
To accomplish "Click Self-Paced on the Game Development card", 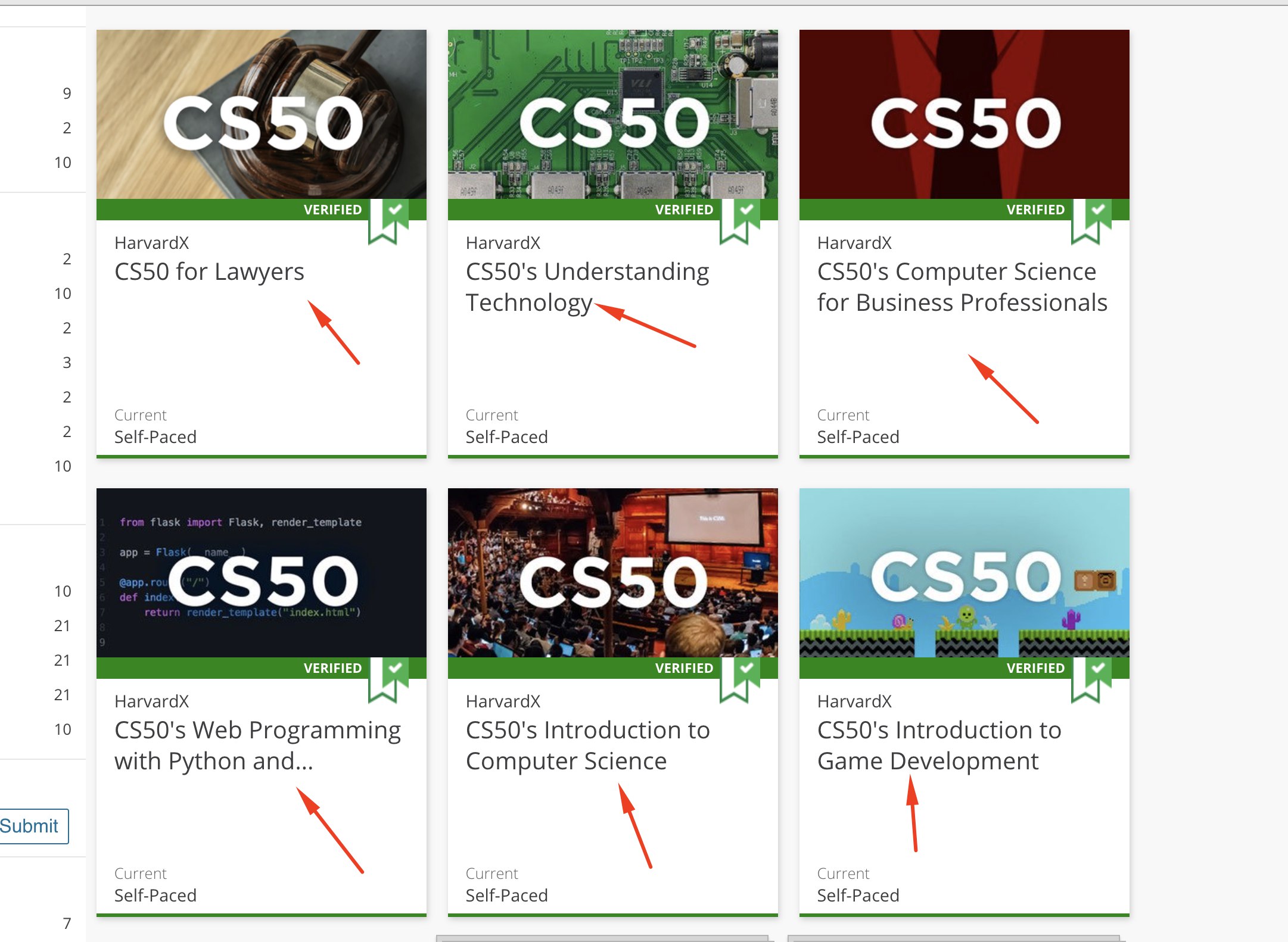I will coord(858,896).
